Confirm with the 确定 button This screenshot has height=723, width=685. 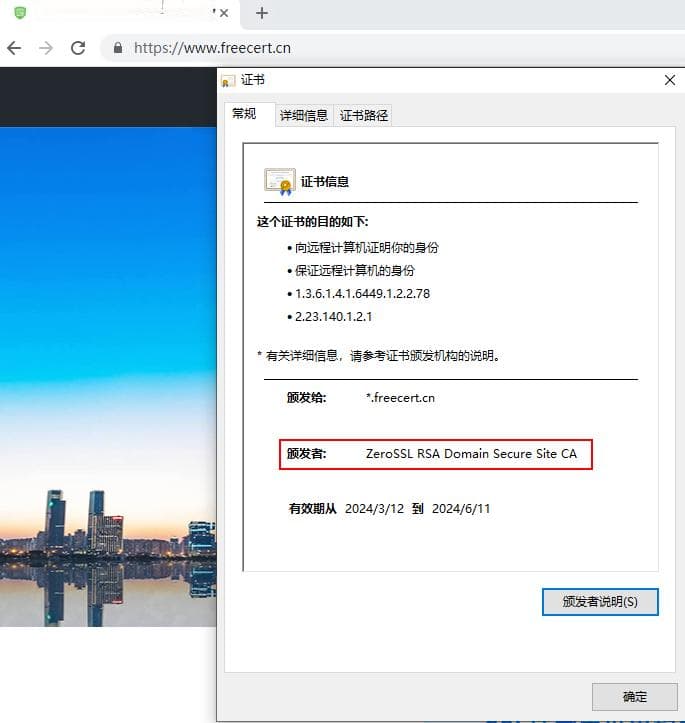(x=635, y=696)
